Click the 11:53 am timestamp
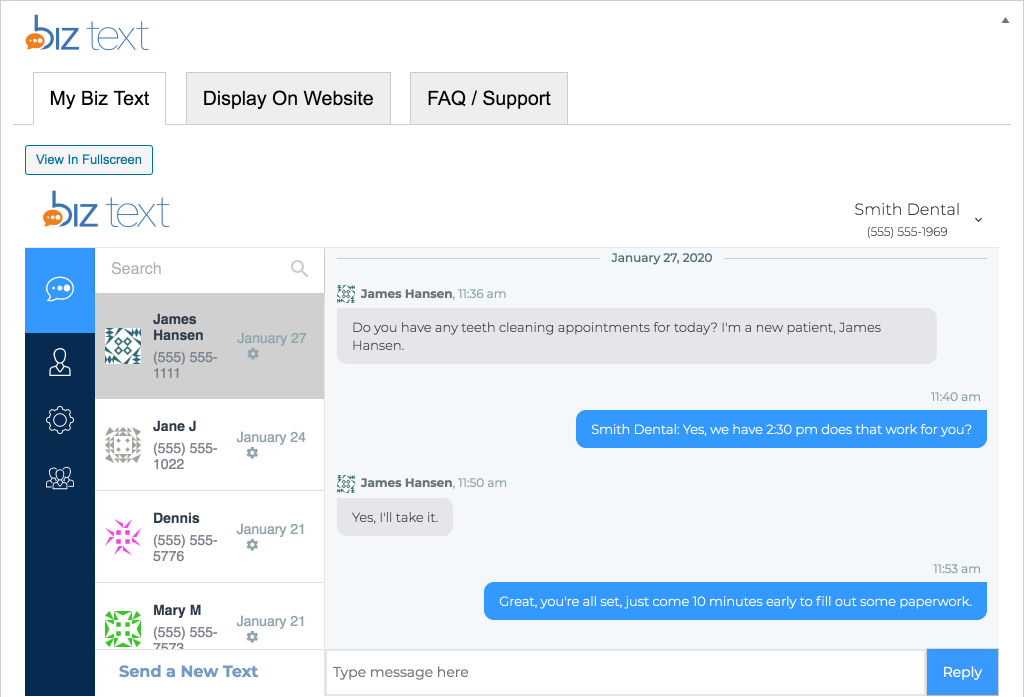The image size is (1024, 697). pos(956,569)
